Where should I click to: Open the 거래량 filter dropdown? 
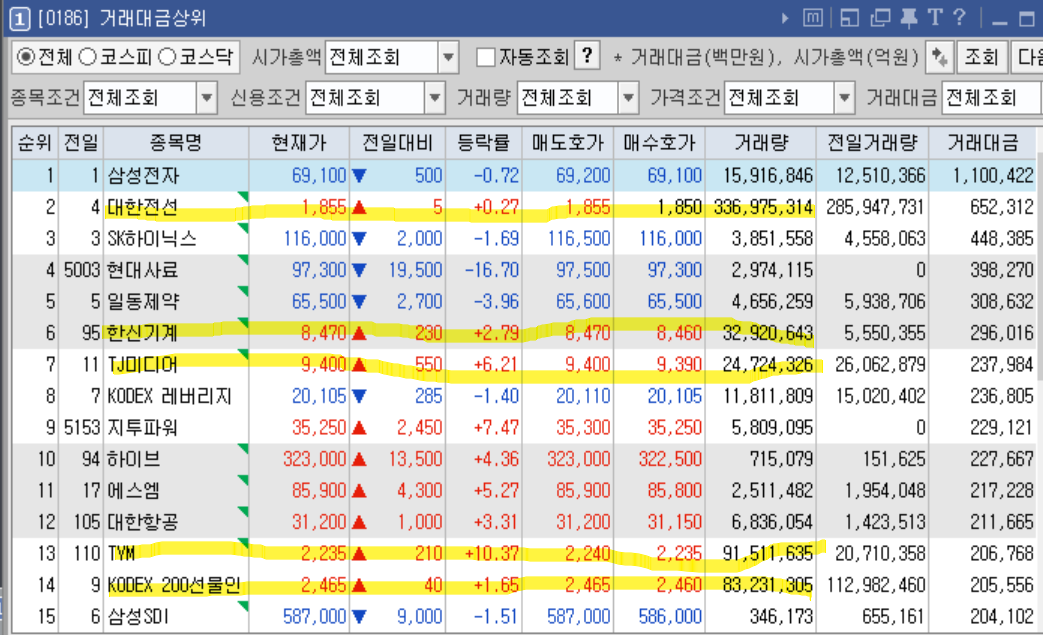pos(628,98)
